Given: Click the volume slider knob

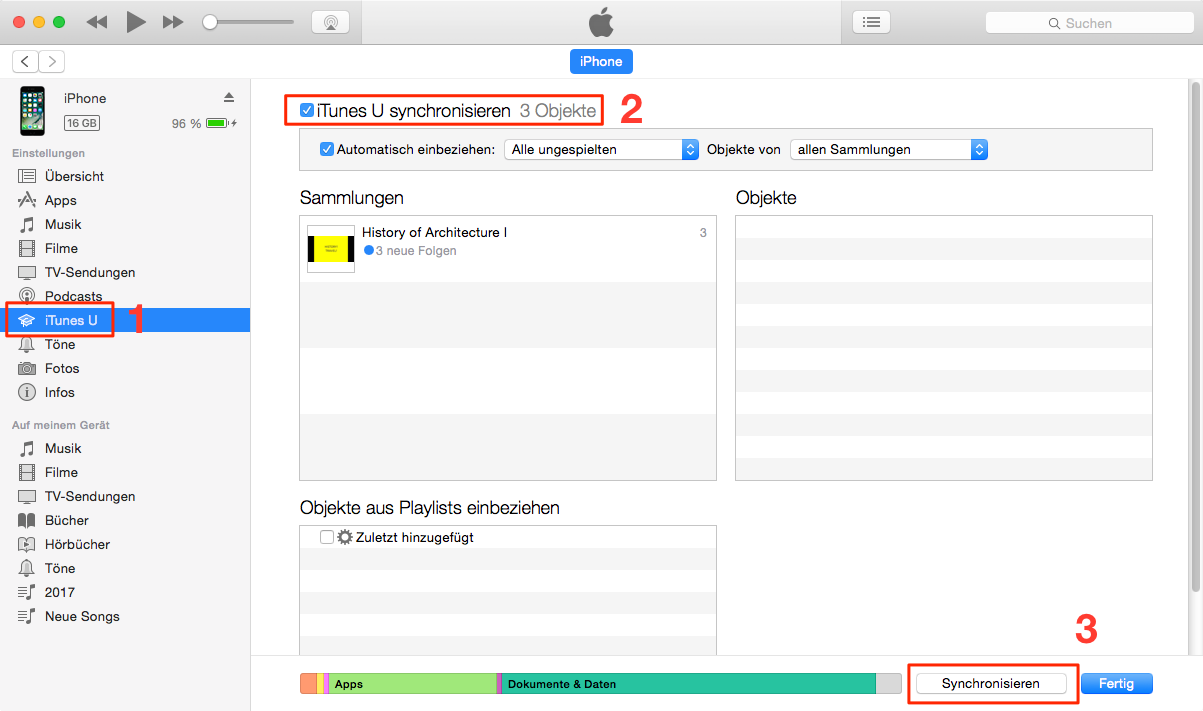Looking at the screenshot, I should (x=209, y=22).
